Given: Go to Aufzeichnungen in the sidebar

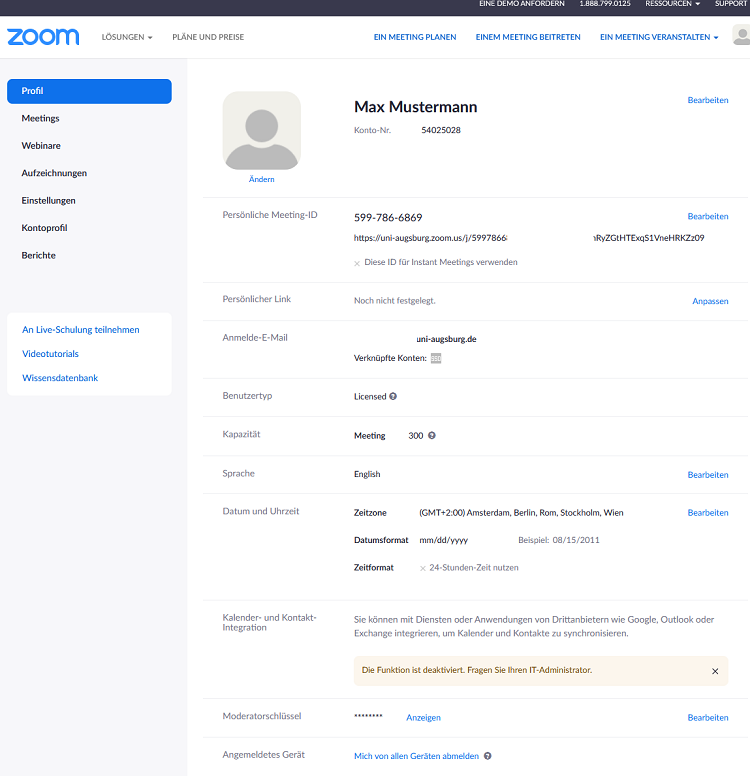Looking at the screenshot, I should (54, 173).
